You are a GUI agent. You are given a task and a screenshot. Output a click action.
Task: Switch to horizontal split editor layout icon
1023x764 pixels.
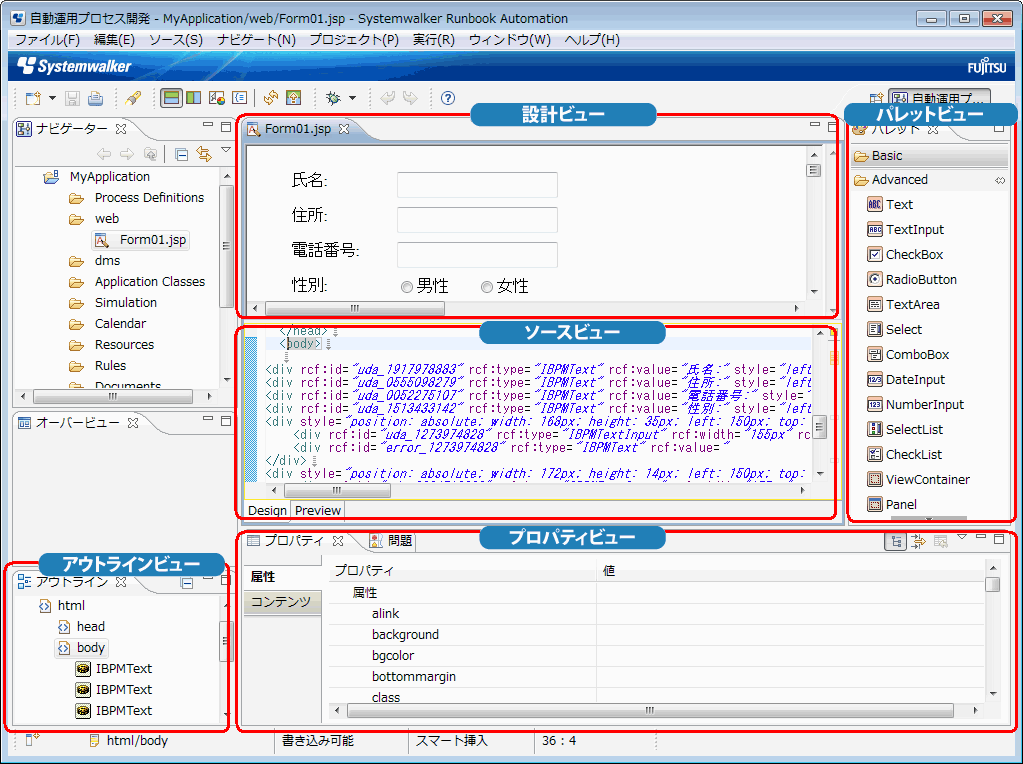click(172, 99)
